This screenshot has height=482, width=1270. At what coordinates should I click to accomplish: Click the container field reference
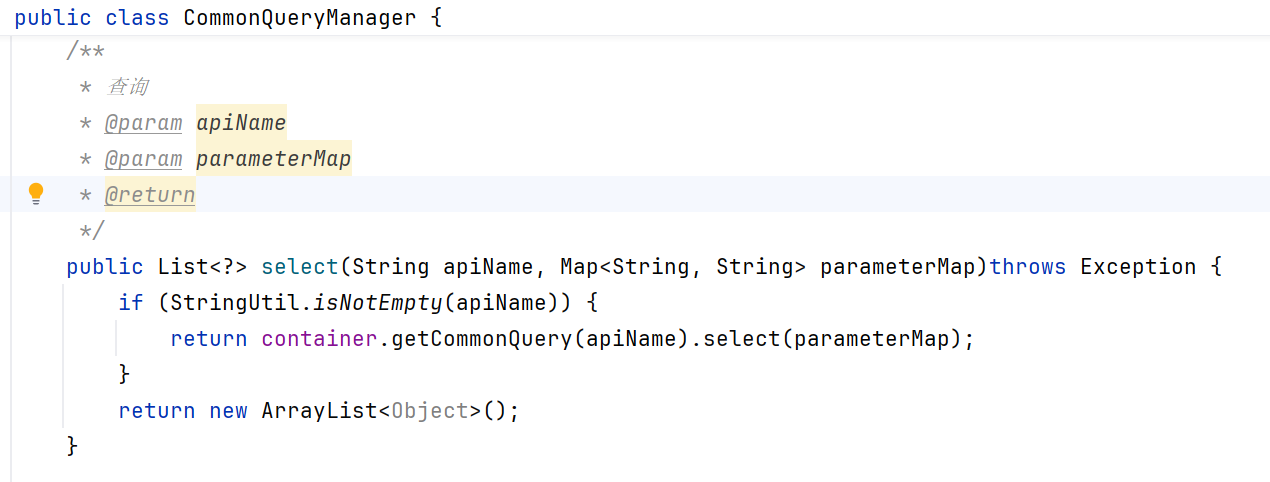click(320, 339)
